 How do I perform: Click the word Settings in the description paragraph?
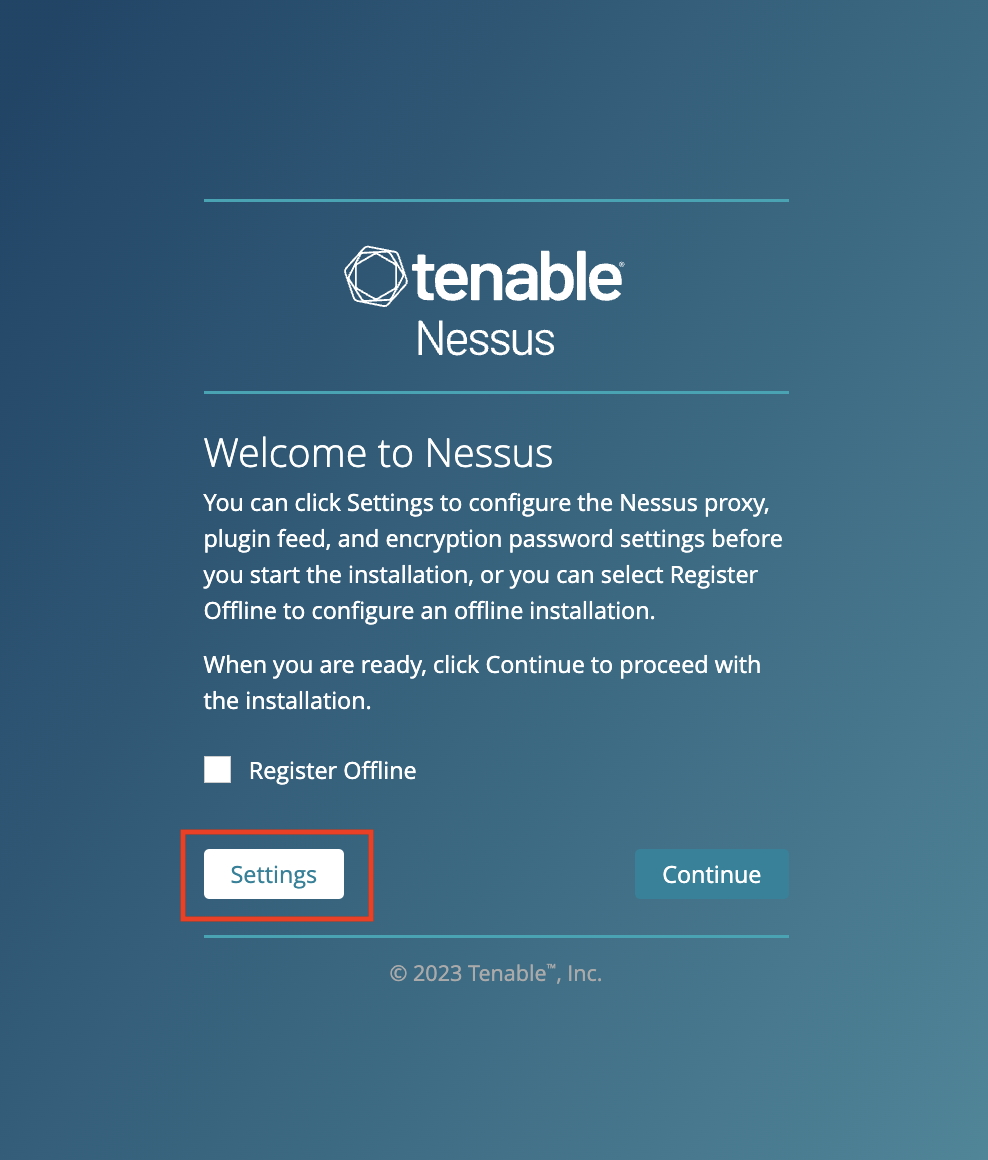tap(388, 502)
